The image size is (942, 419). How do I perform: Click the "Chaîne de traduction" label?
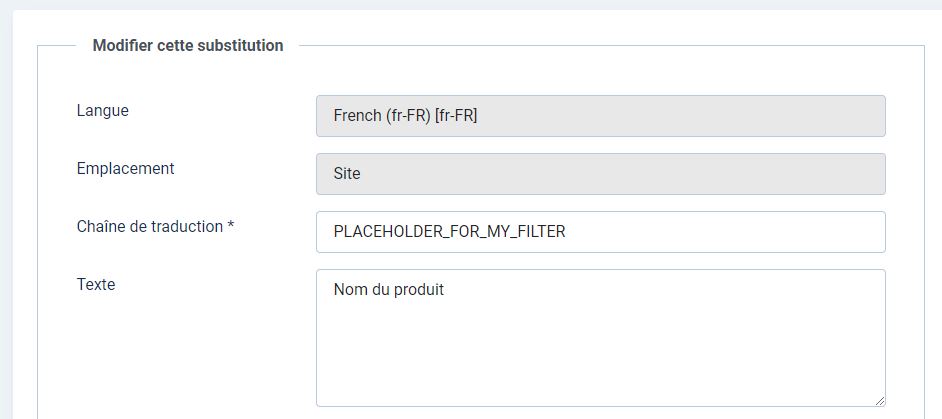click(x=149, y=227)
